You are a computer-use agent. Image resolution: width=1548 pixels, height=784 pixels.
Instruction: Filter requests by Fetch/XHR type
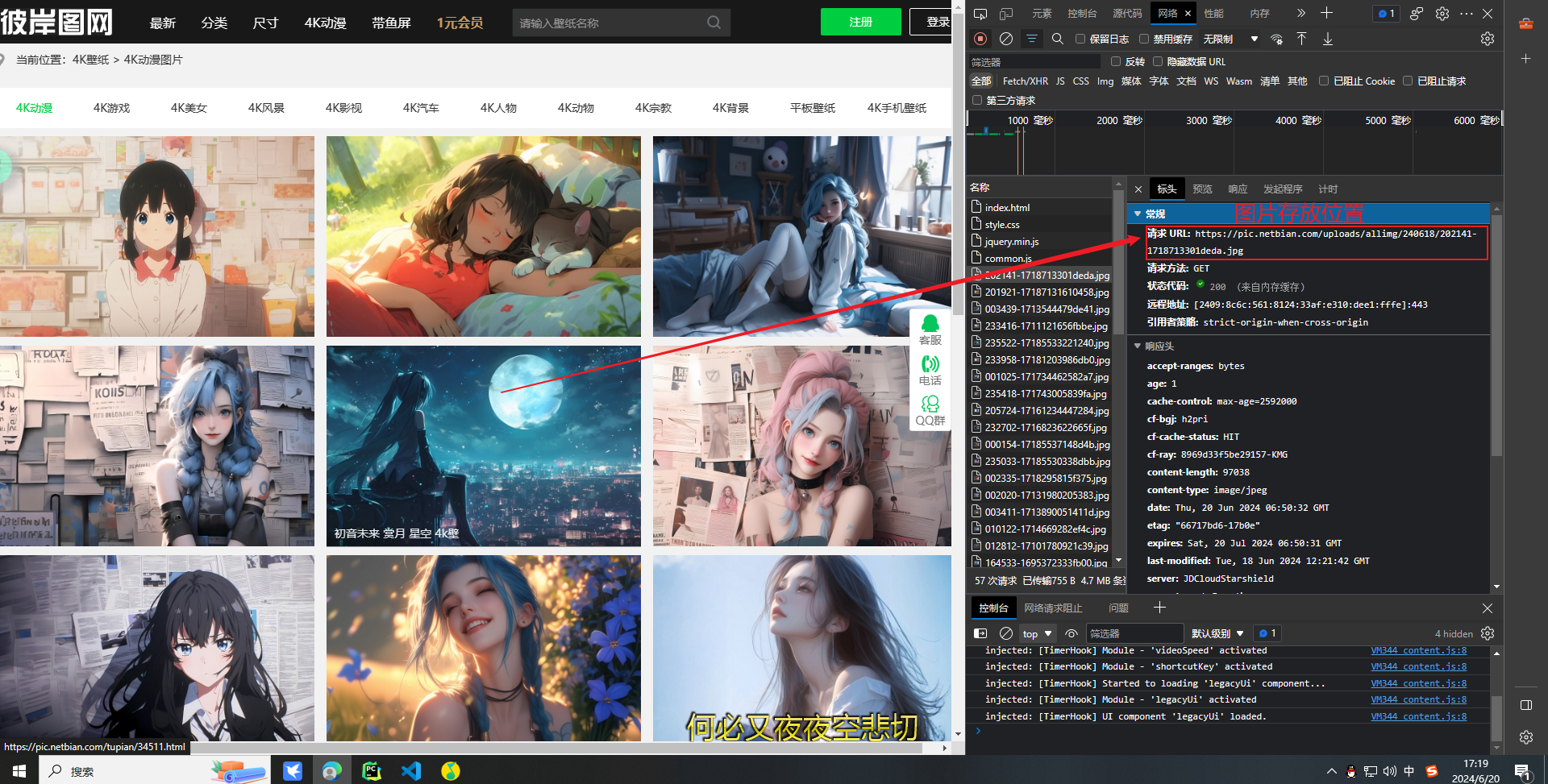coord(1026,81)
